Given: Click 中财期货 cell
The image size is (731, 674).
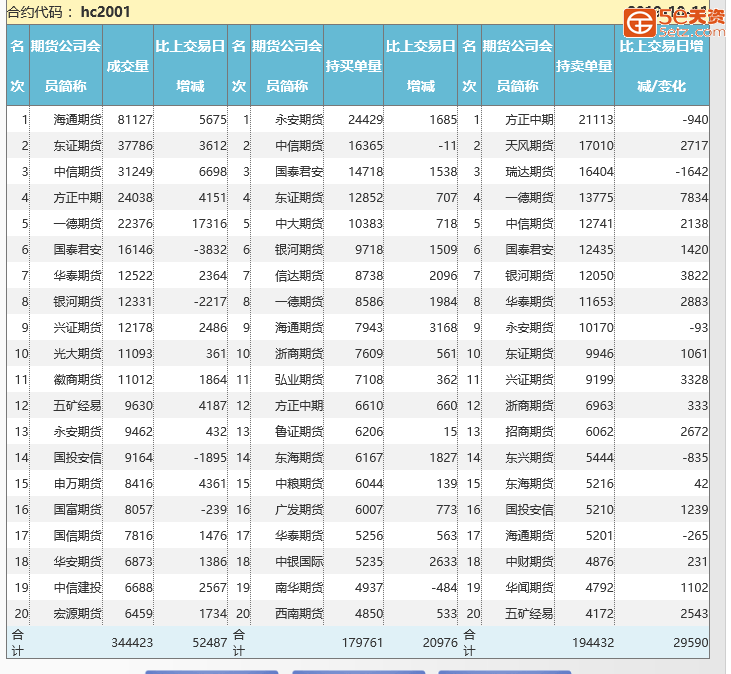Looking at the screenshot, I should [529, 562].
